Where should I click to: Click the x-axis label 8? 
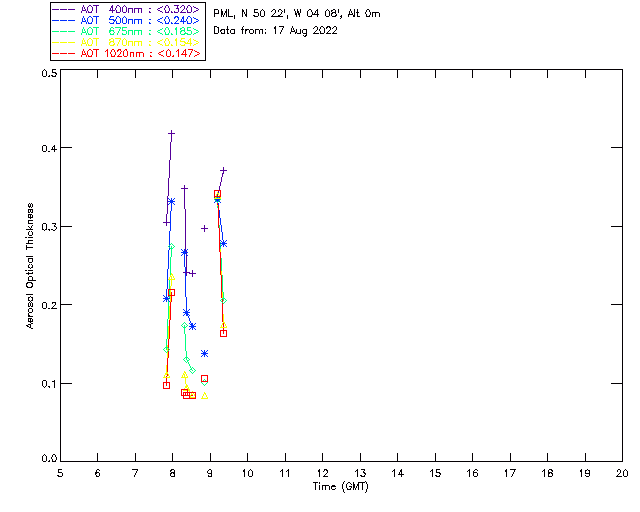pyautogui.click(x=173, y=473)
